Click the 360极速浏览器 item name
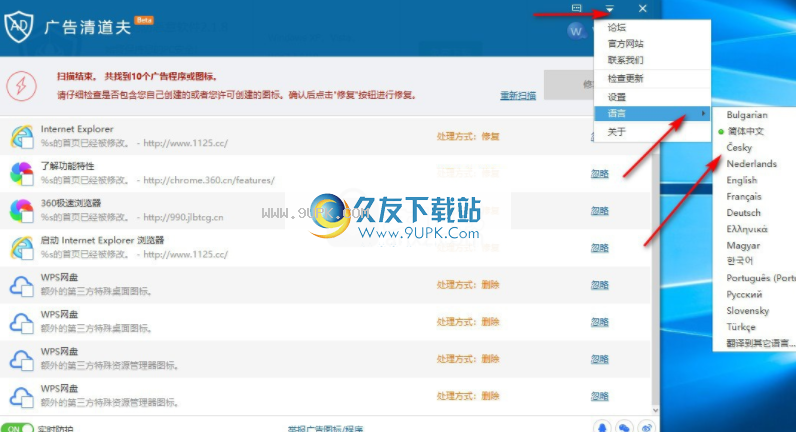Image resolution: width=796 pixels, height=432 pixels. coord(71,203)
